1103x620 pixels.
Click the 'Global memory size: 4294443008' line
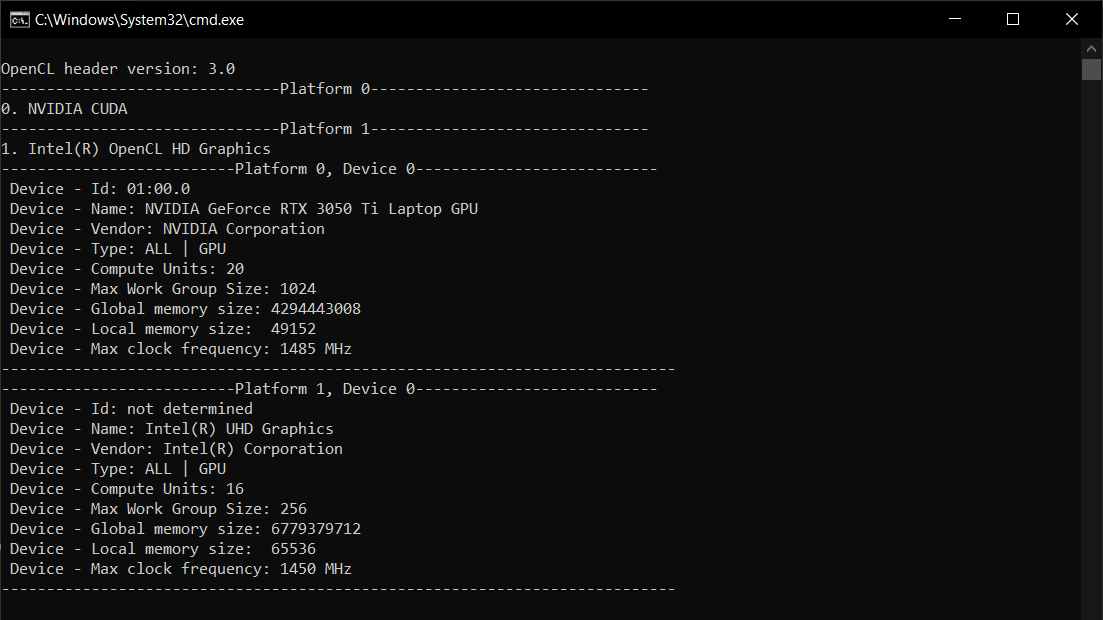click(x=185, y=309)
